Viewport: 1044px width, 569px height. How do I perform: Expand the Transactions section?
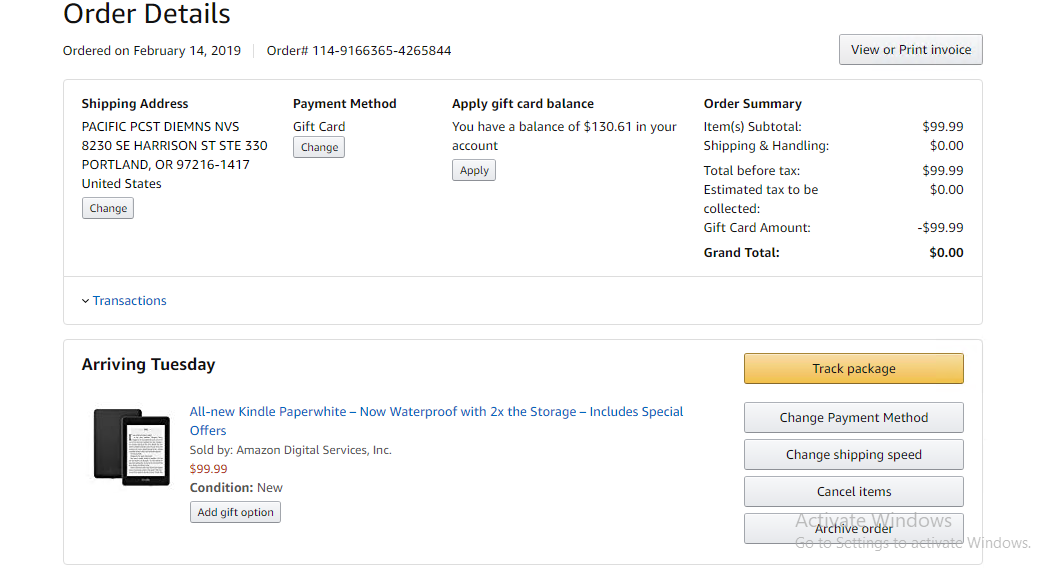click(x=129, y=301)
